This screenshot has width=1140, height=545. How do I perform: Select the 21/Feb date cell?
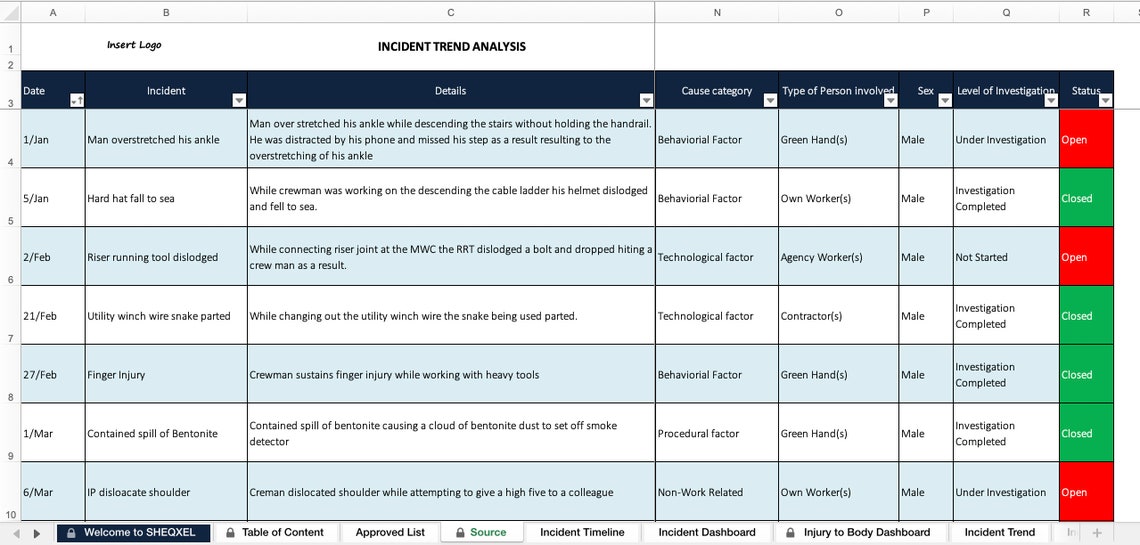(53, 315)
